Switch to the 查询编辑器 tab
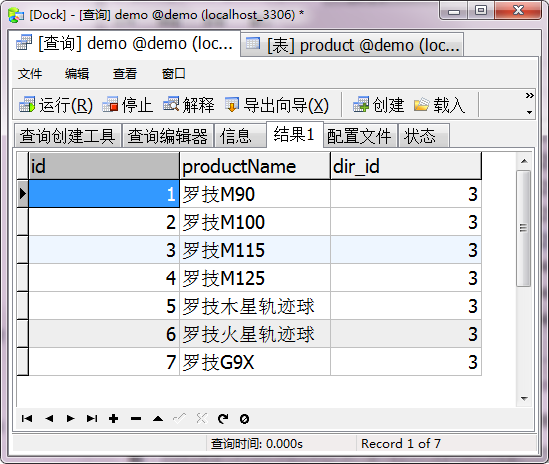 168,136
